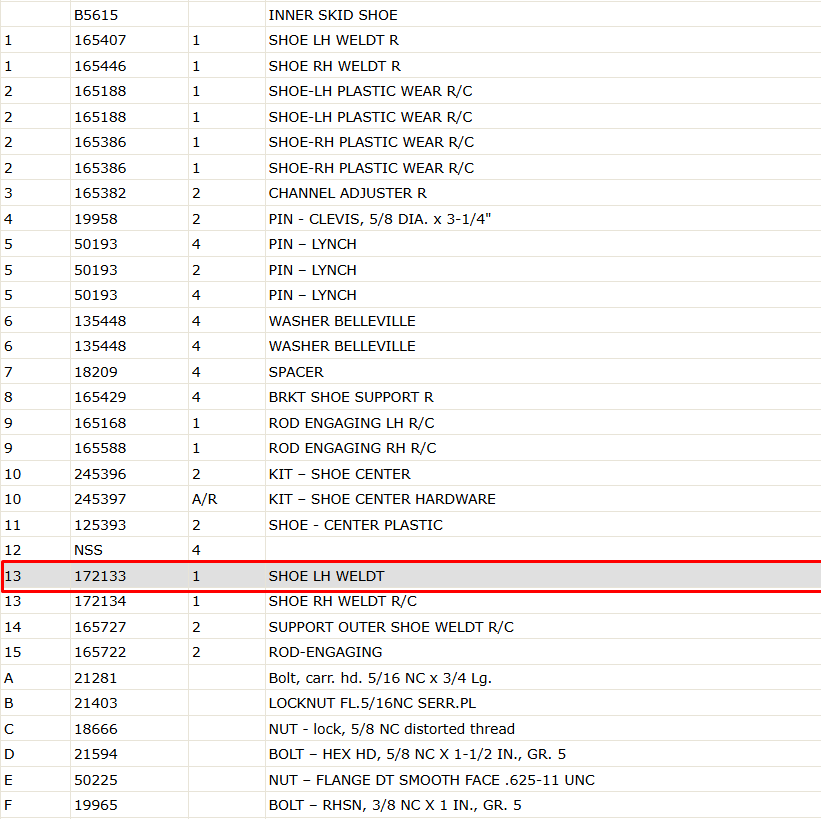
Task: Select the SUPPORT OUTER SHOE WELDT R/C row
Action: [410, 627]
